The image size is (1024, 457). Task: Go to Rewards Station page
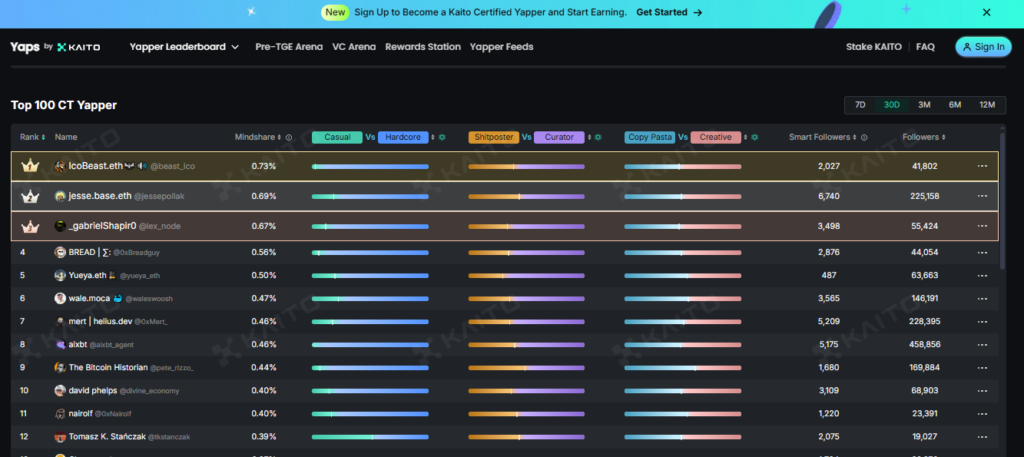tap(423, 47)
